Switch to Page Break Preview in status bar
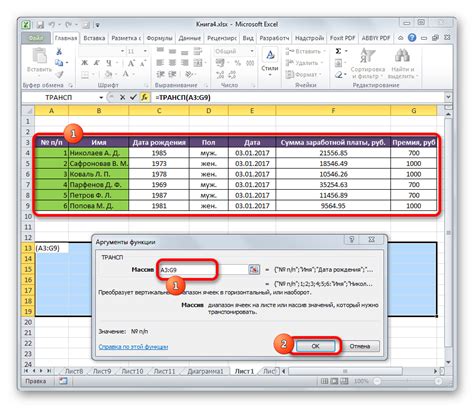Screen dimensions: 474x408 point(344,381)
